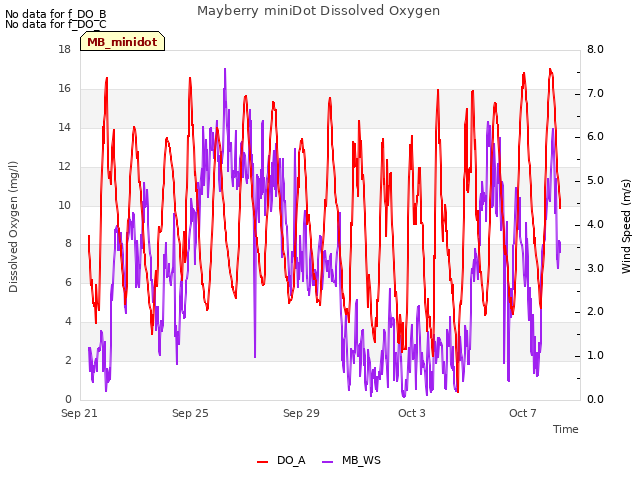Click the 'No data for f_DO_C' message
640x480 pixels.
pyautogui.click(x=56, y=24)
